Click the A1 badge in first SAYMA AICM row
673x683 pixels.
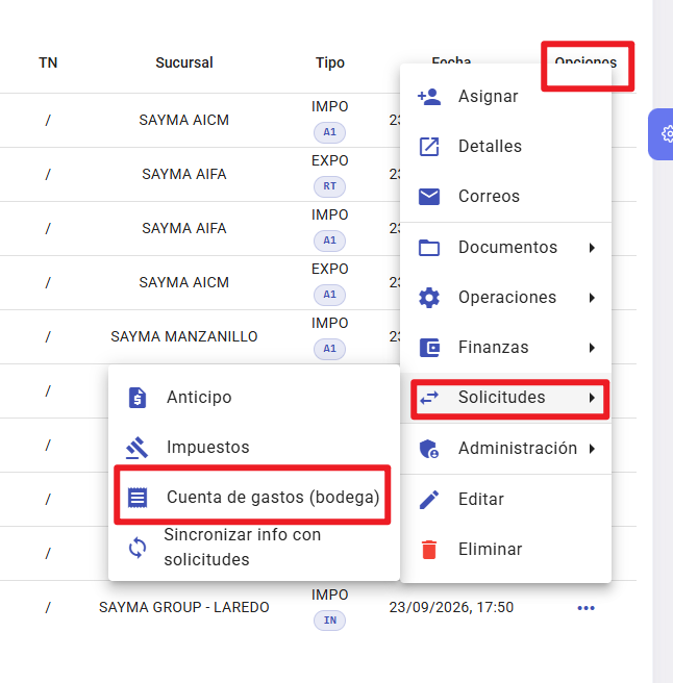point(330,132)
